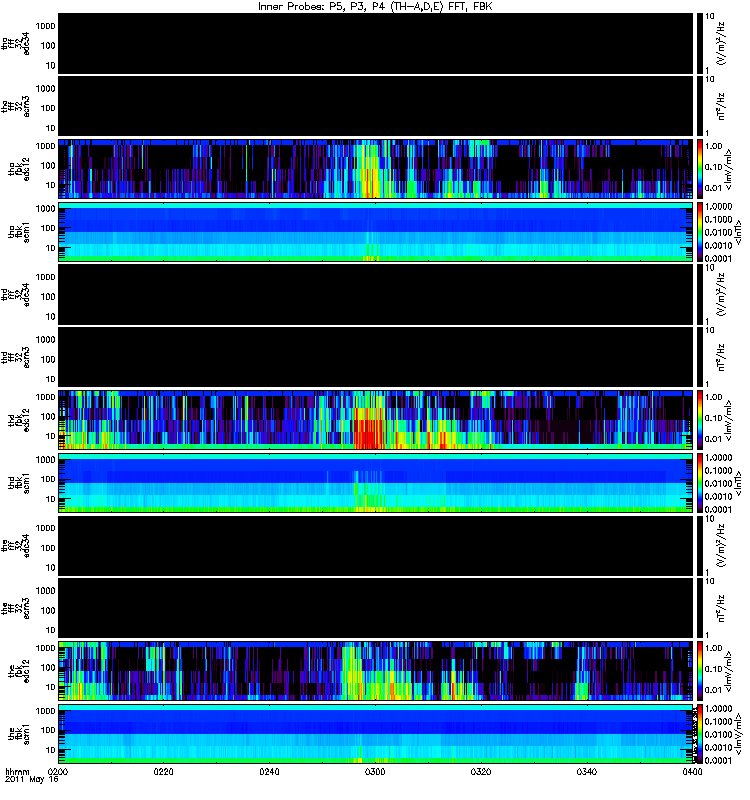Click the black color bar beside tha fff edc34

(699, 43)
